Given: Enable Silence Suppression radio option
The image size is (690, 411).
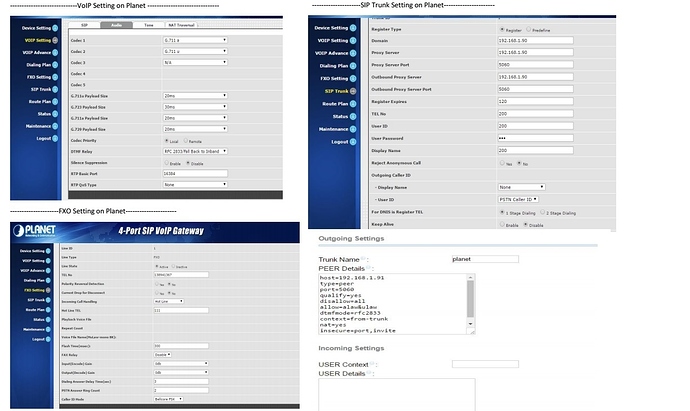Looking at the screenshot, I should pos(167,161).
